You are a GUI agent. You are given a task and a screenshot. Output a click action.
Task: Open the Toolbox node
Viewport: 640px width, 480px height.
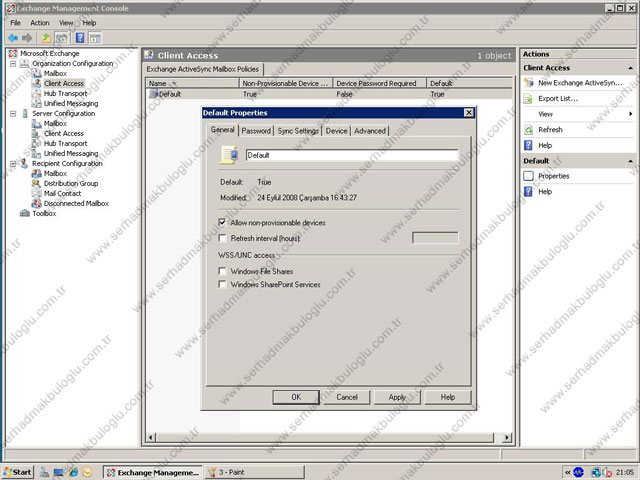point(44,213)
